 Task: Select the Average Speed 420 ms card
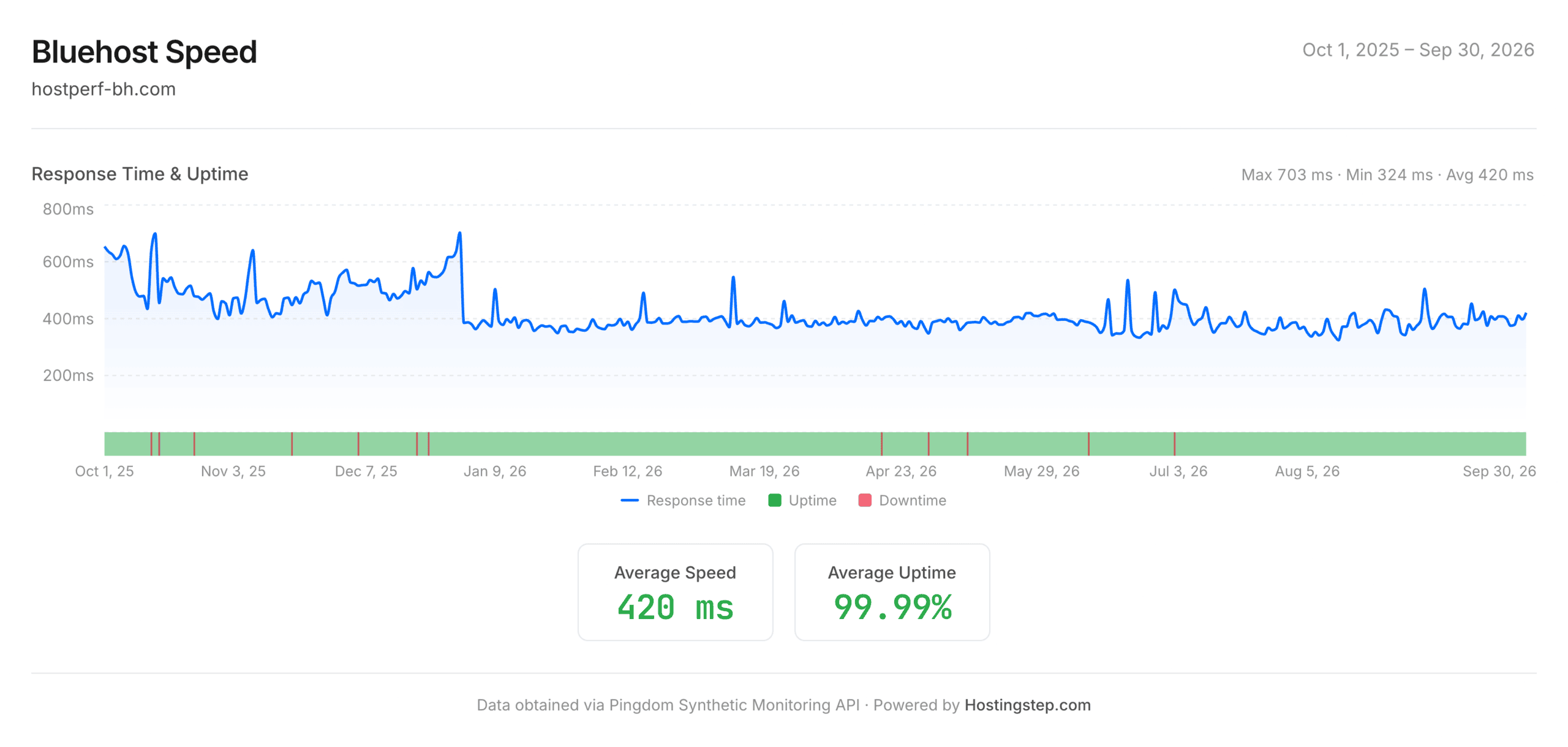pos(675,592)
